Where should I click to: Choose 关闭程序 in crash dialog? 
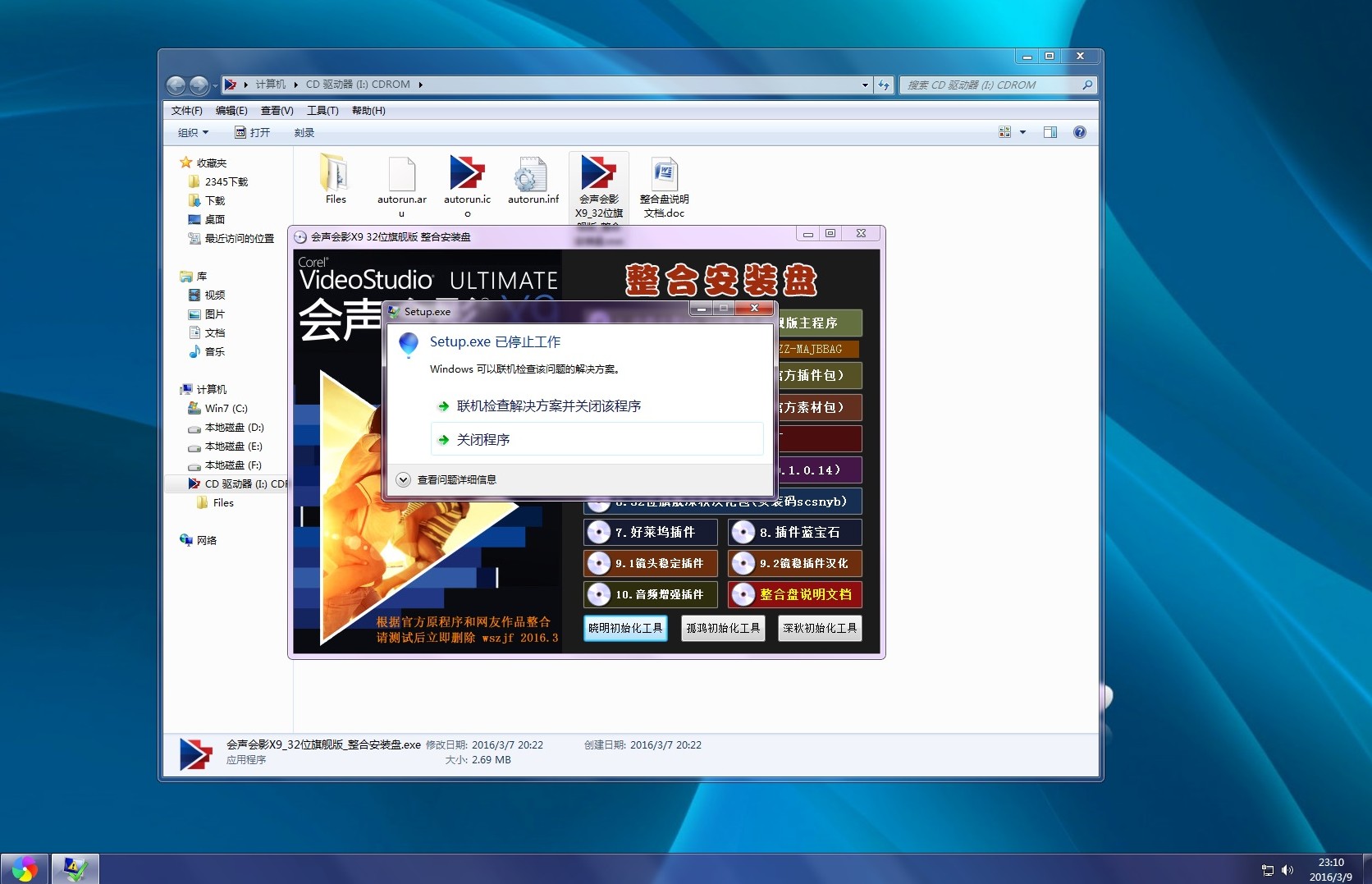[597, 439]
